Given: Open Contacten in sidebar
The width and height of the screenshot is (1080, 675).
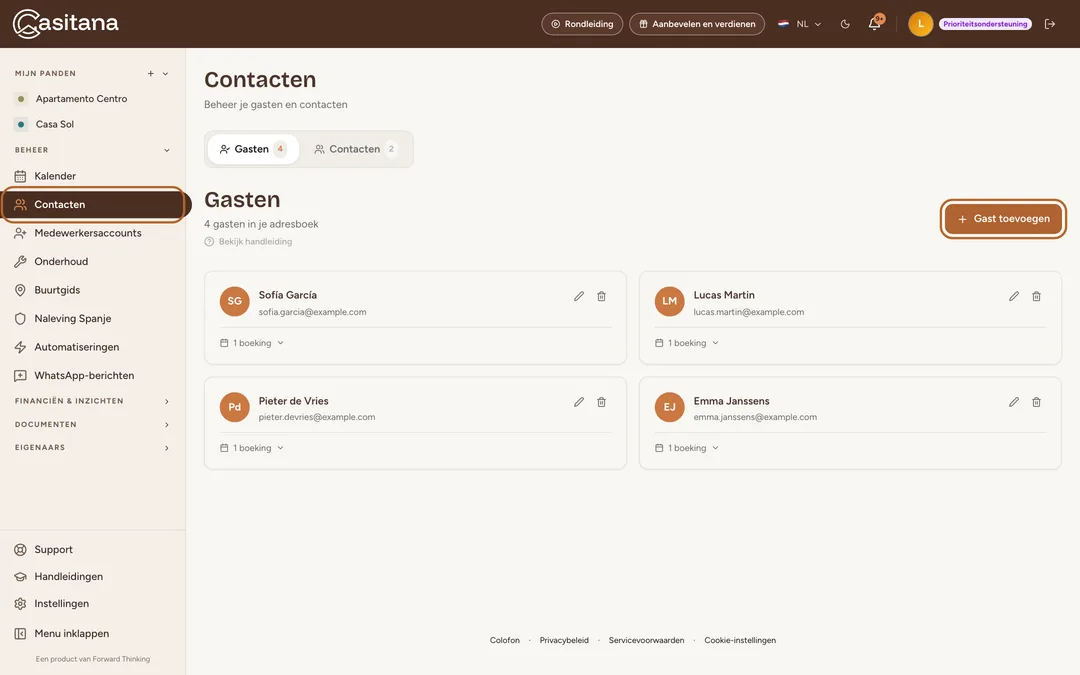Looking at the screenshot, I should click(x=92, y=205).
